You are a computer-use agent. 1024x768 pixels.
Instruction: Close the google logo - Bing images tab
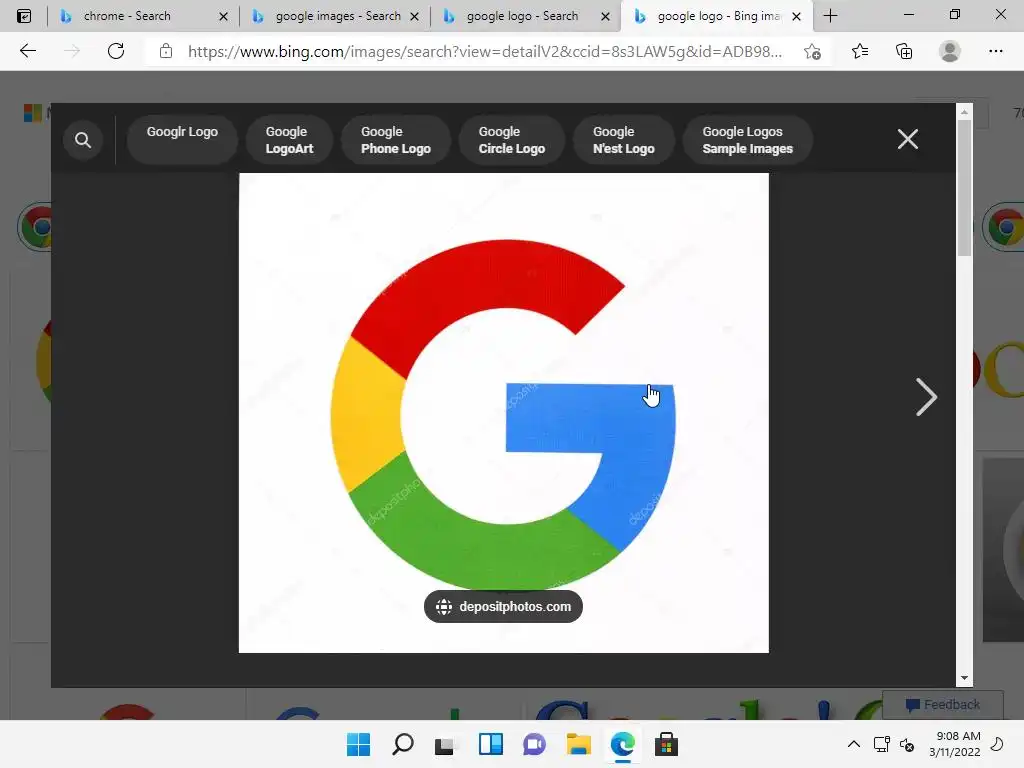click(796, 16)
